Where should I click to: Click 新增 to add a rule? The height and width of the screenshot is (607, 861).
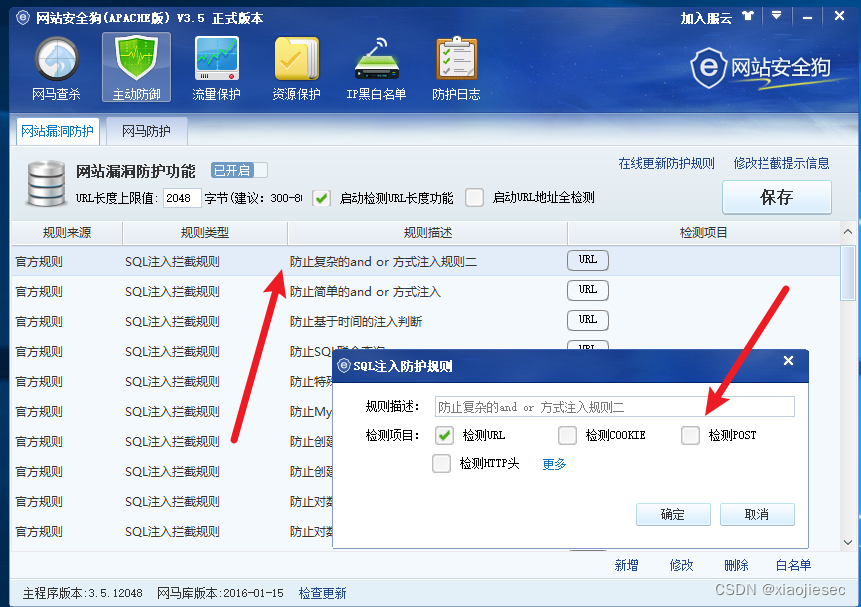tap(627, 565)
